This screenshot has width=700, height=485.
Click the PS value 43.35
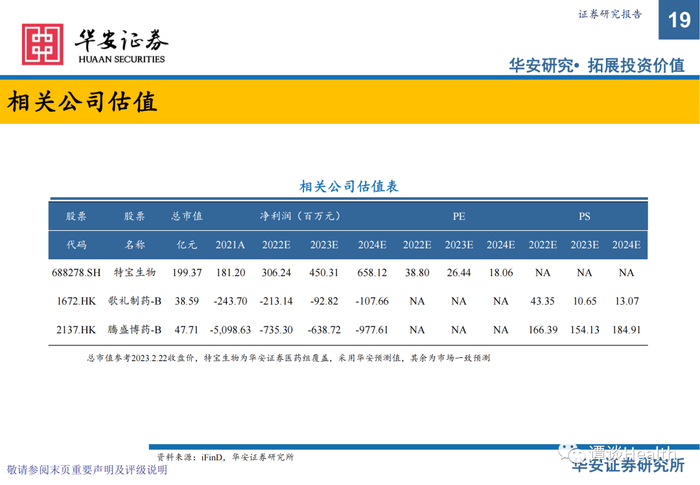tap(542, 301)
